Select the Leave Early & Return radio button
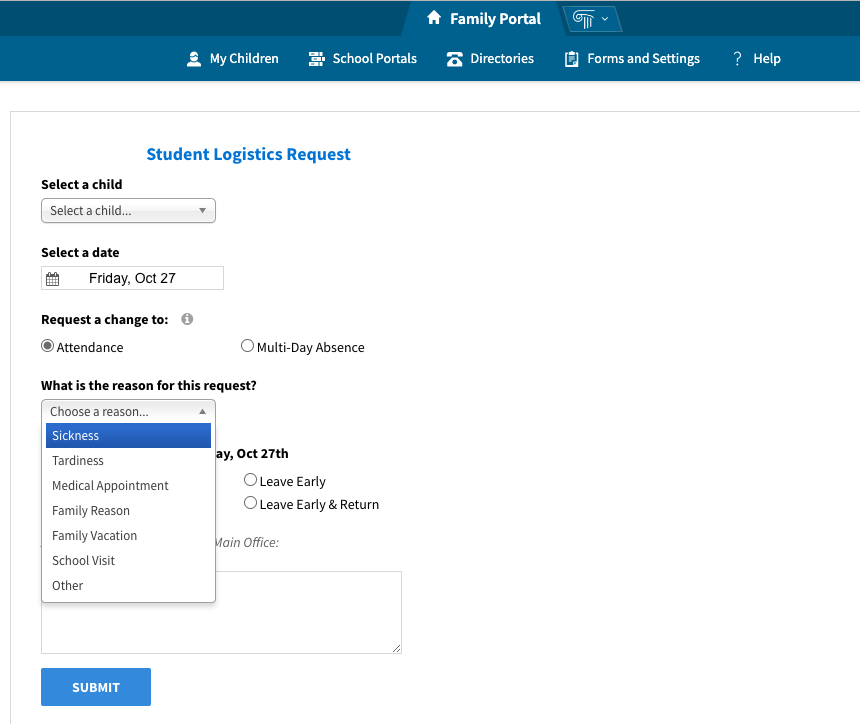 coord(250,503)
